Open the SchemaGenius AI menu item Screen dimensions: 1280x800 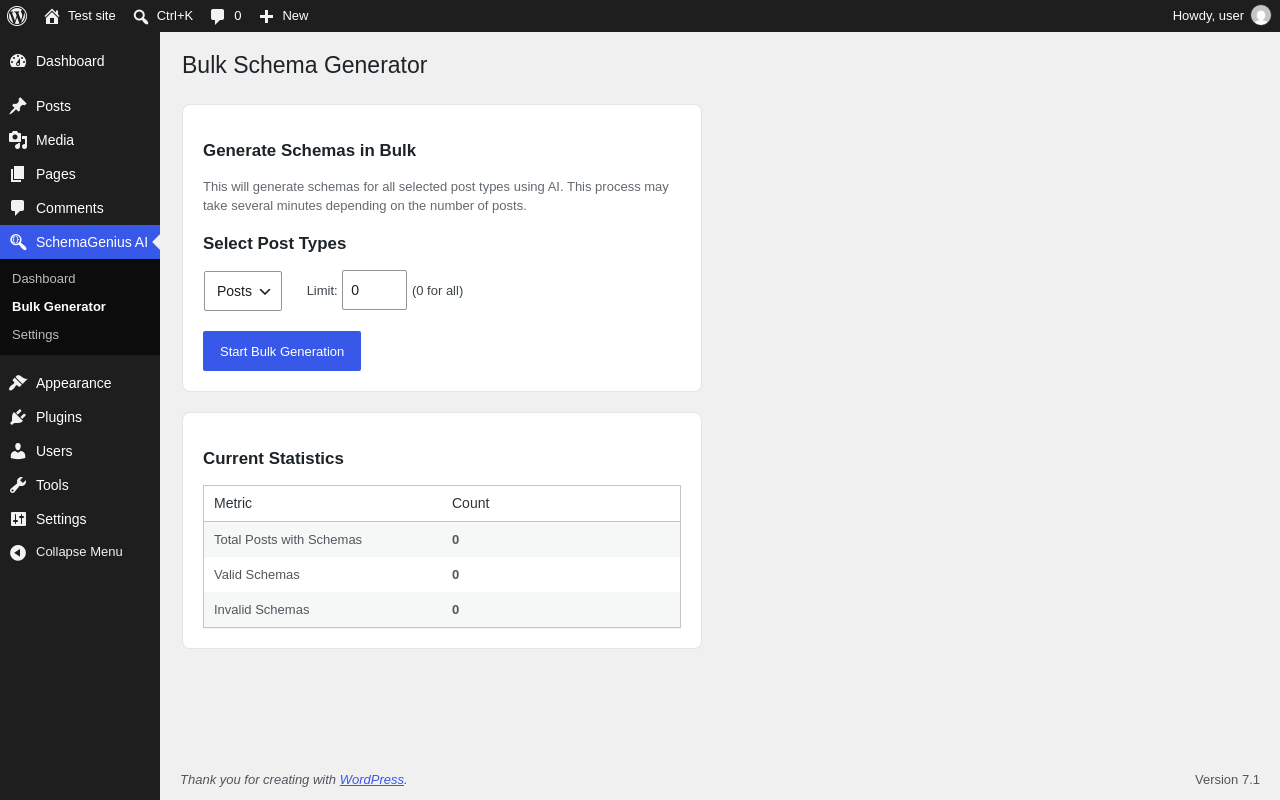click(80, 242)
